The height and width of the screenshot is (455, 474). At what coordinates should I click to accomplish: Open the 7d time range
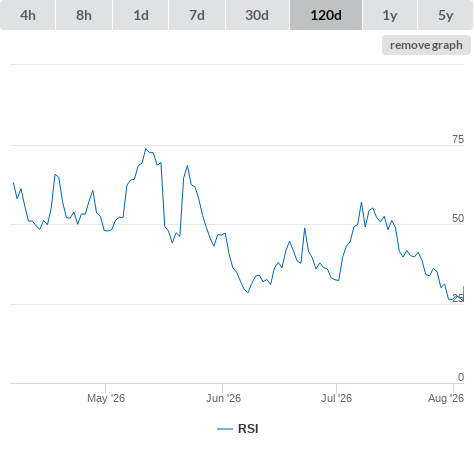[197, 15]
